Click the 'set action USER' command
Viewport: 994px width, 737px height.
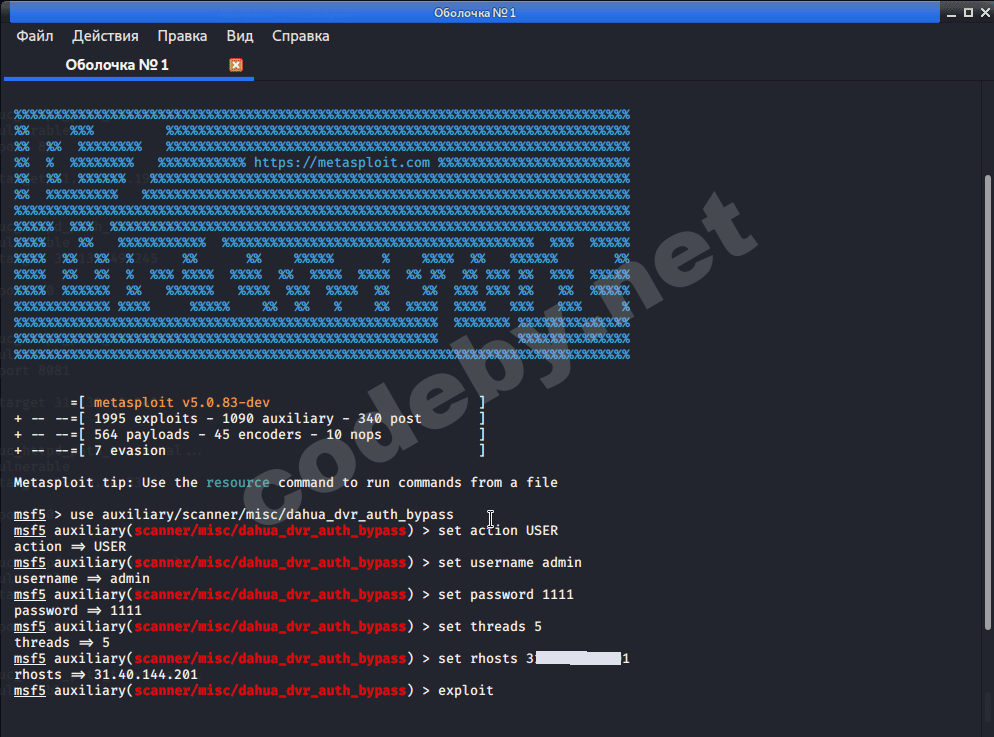(x=498, y=530)
